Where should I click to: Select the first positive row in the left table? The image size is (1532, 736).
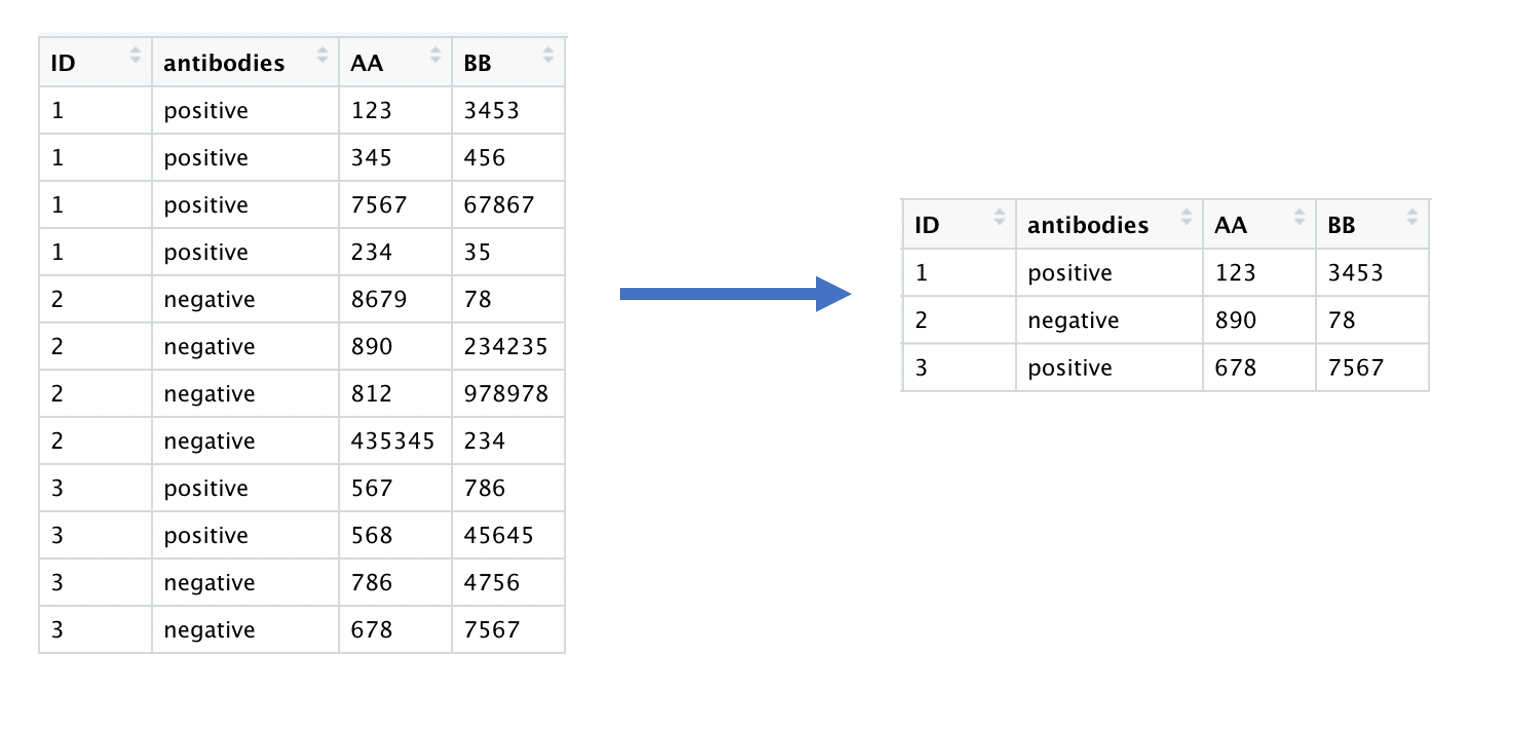tap(300, 110)
